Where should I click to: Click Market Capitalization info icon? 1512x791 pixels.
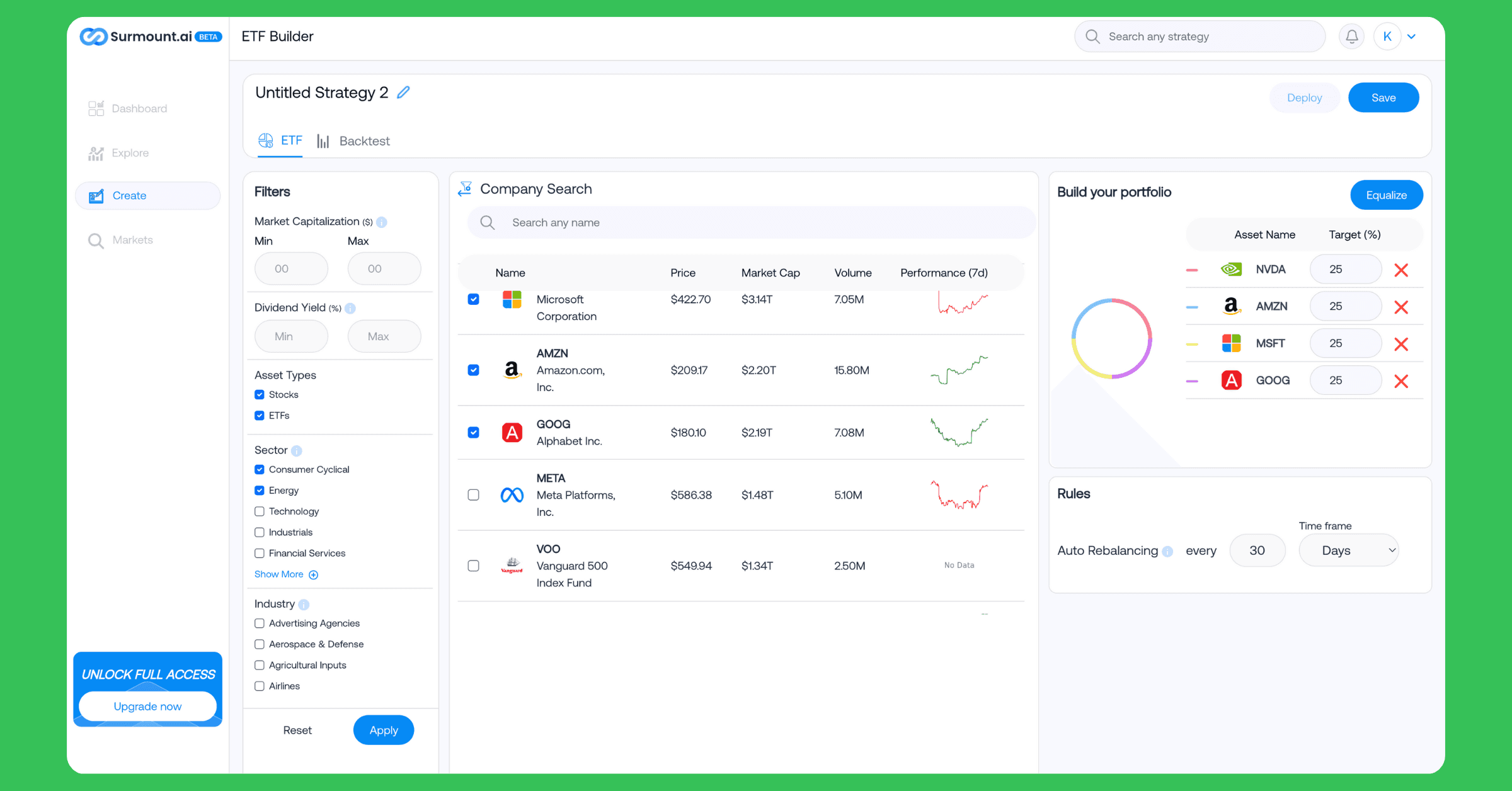pyautogui.click(x=382, y=222)
